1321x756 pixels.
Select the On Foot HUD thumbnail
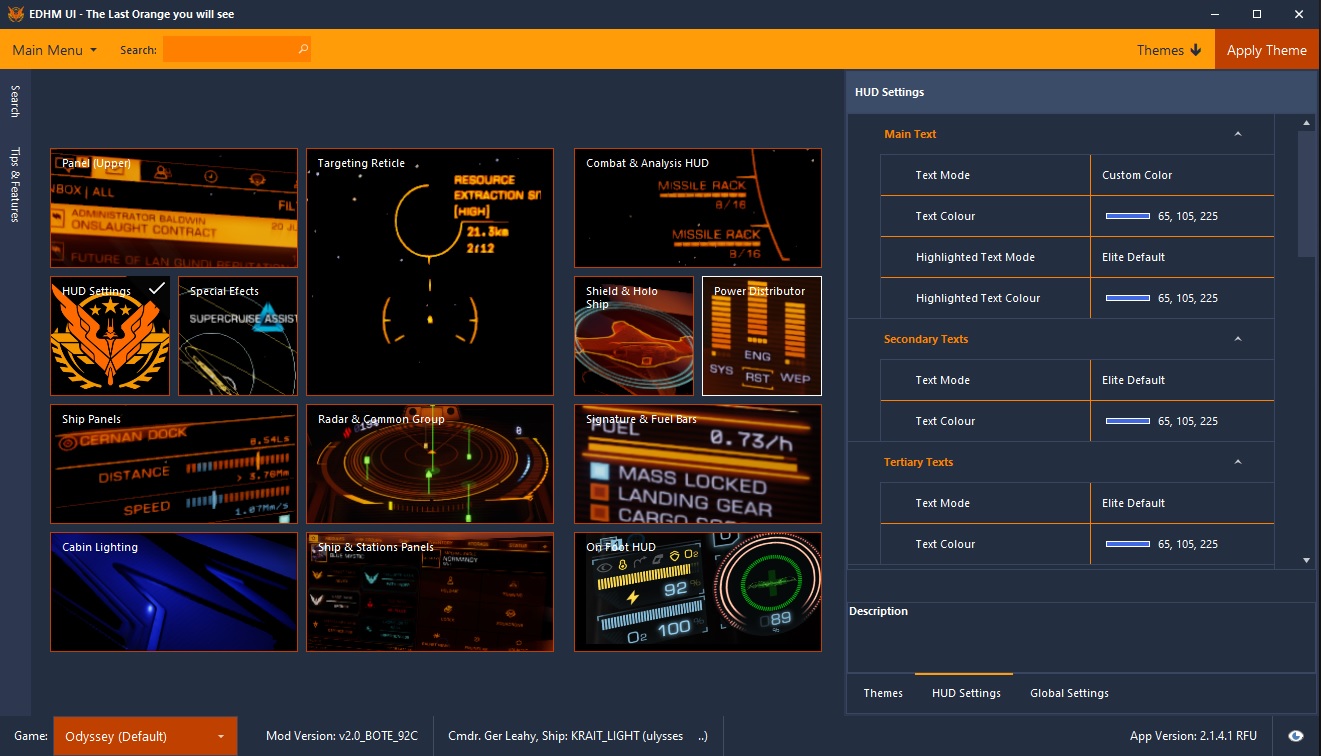[698, 592]
